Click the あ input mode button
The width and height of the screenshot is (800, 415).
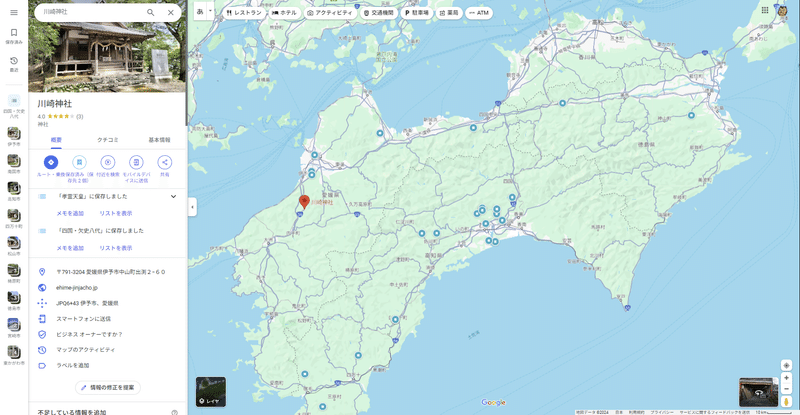[200, 12]
